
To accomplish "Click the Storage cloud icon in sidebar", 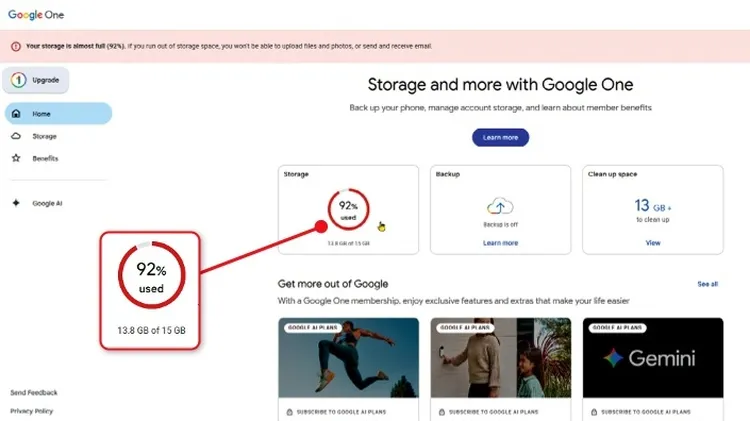I will click(16, 136).
